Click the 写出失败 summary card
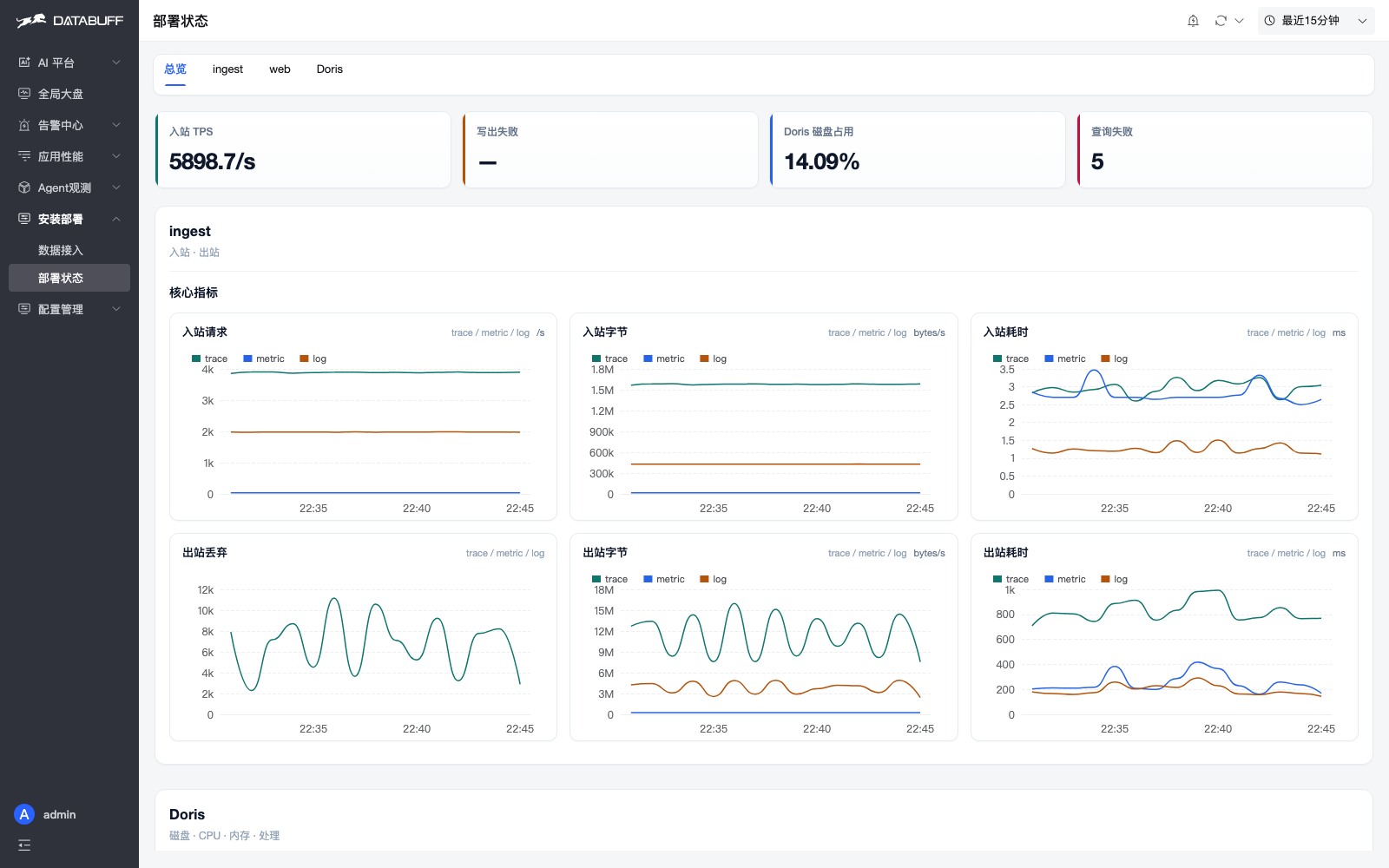1389x868 pixels. (x=610, y=149)
